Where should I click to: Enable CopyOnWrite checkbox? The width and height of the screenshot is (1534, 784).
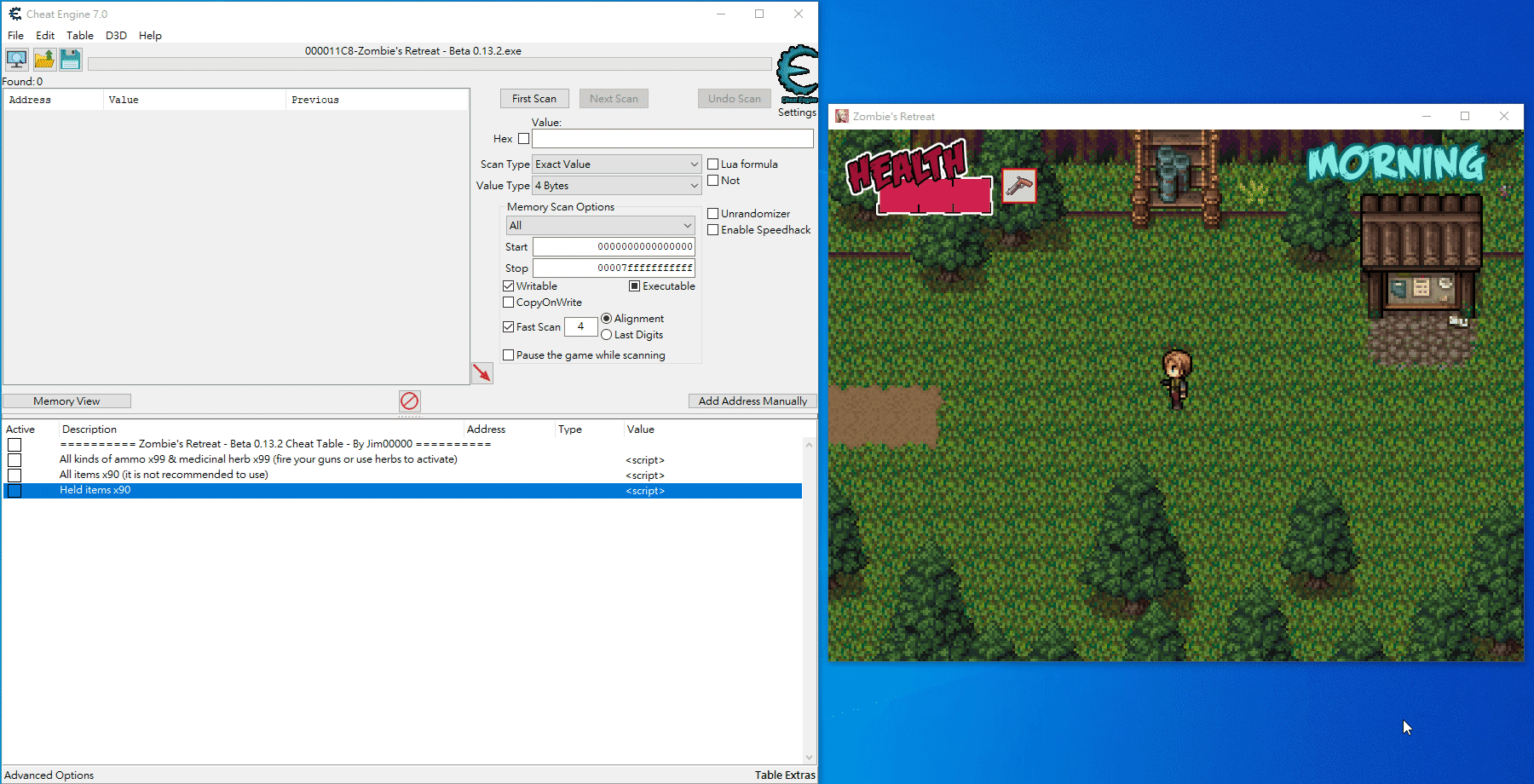tap(508, 303)
